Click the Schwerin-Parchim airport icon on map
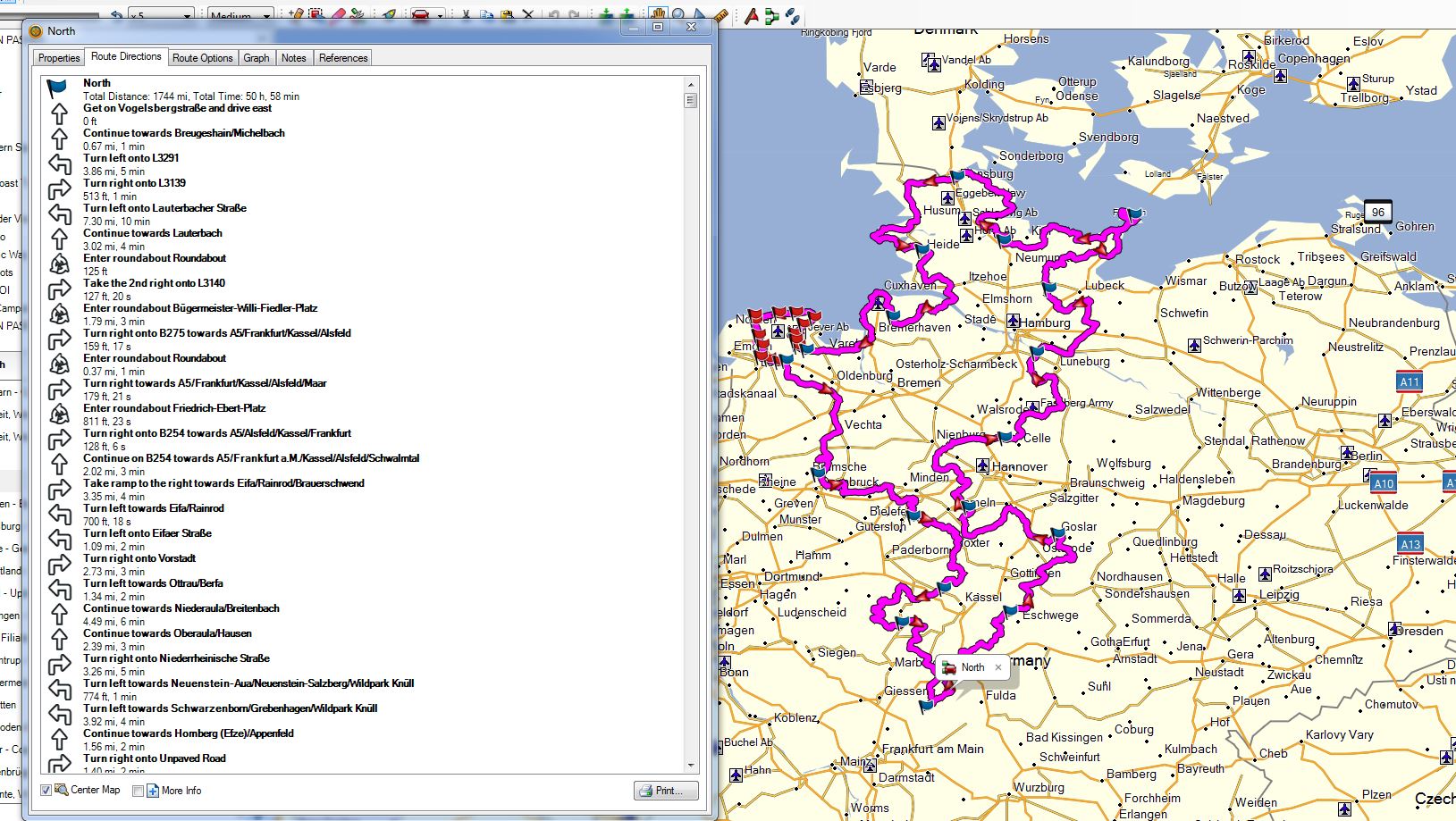 [1194, 345]
